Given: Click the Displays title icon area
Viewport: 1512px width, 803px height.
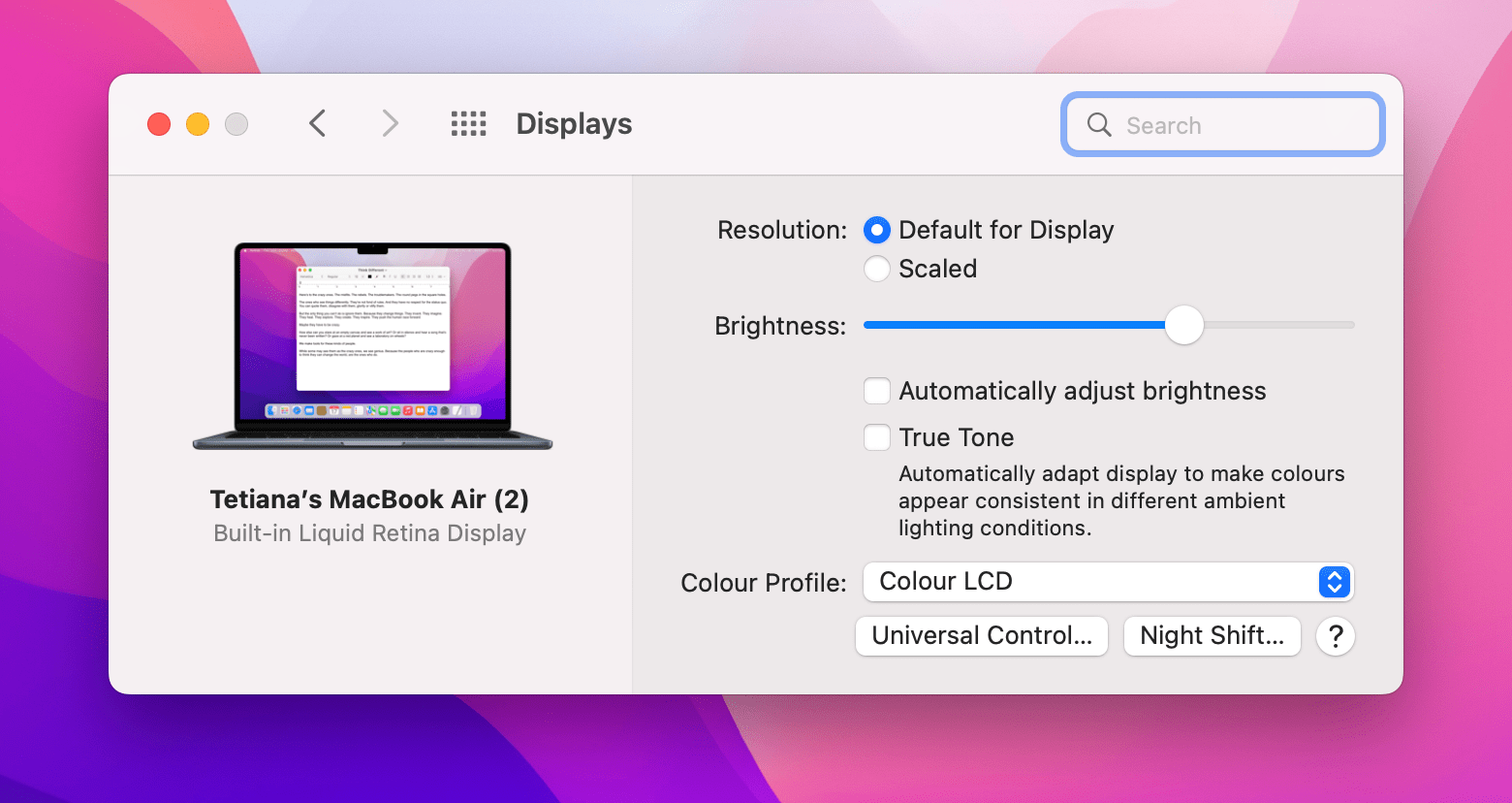Looking at the screenshot, I should point(573,123).
